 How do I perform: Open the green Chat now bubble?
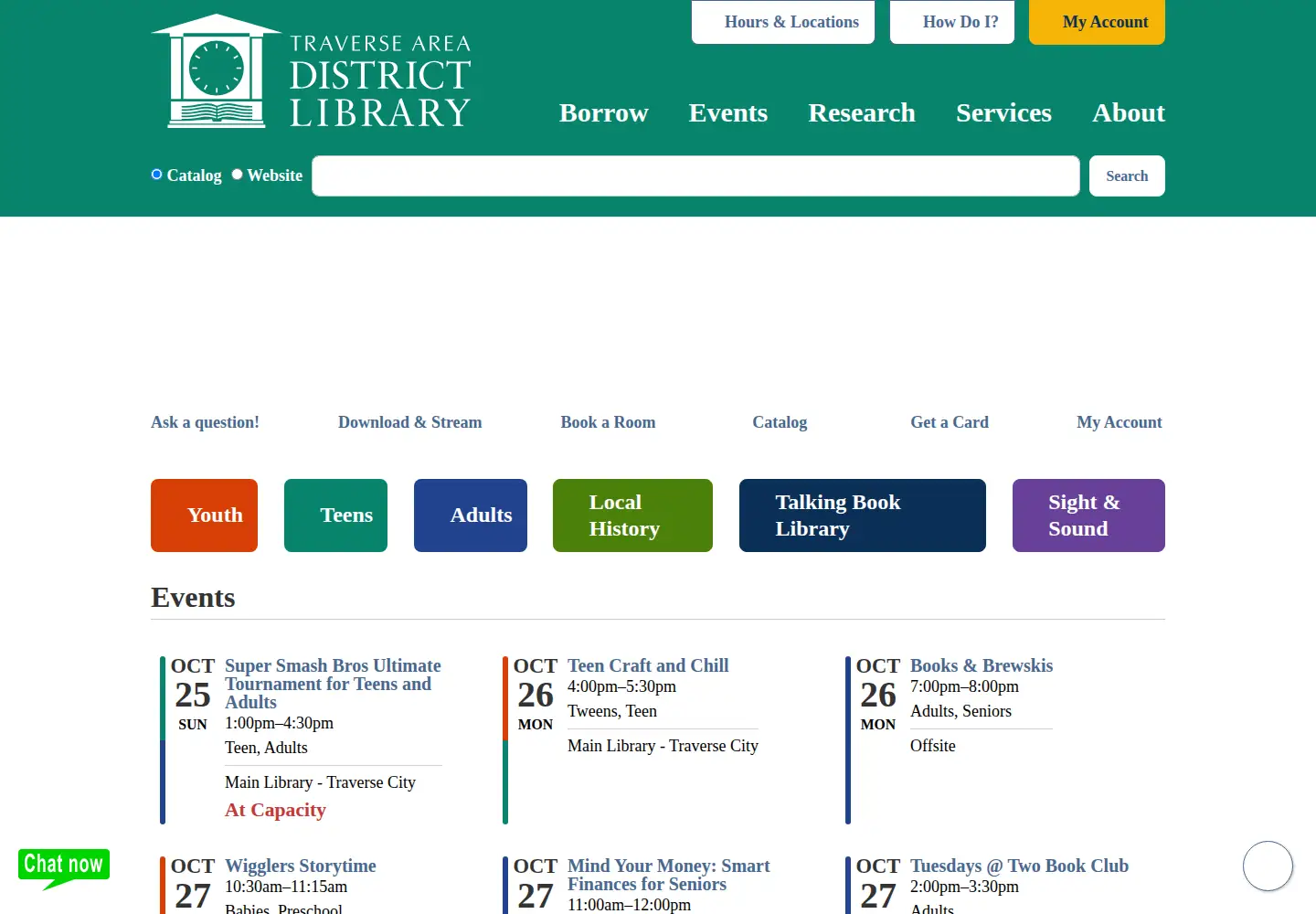[64, 868]
